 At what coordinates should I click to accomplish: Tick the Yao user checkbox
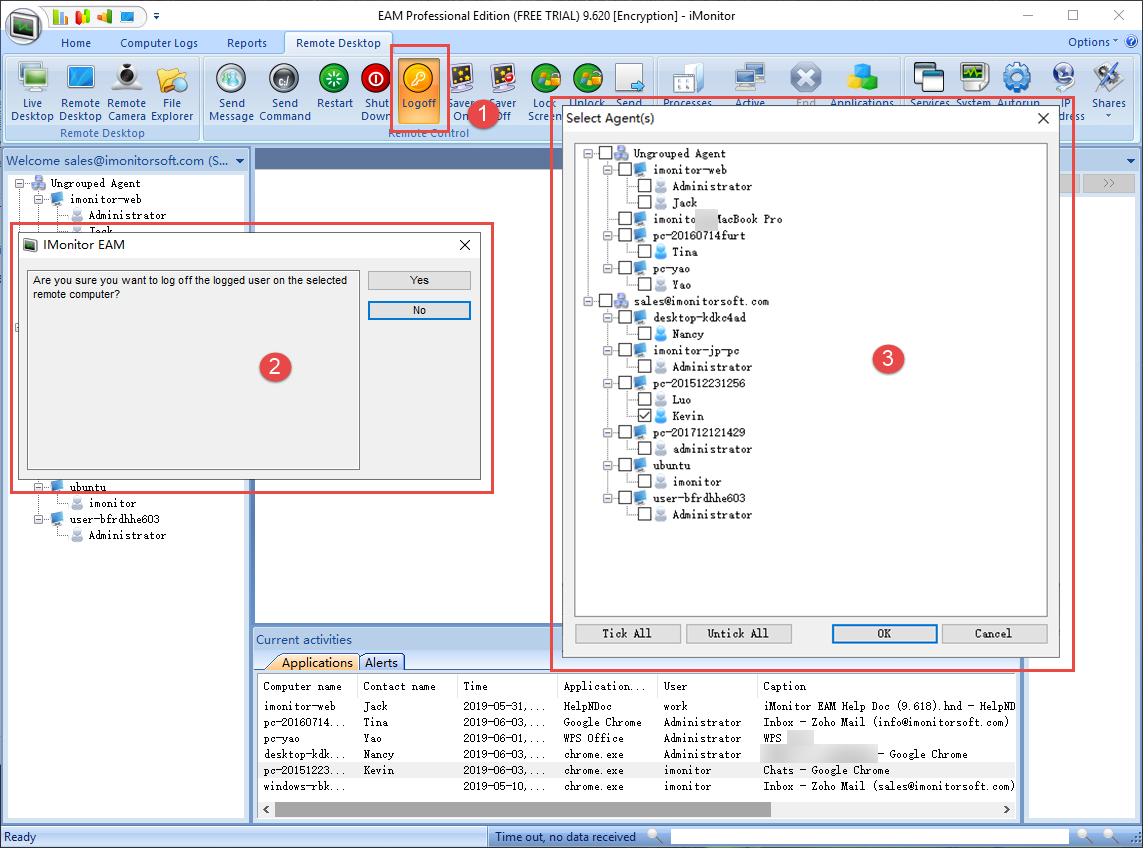pos(644,284)
